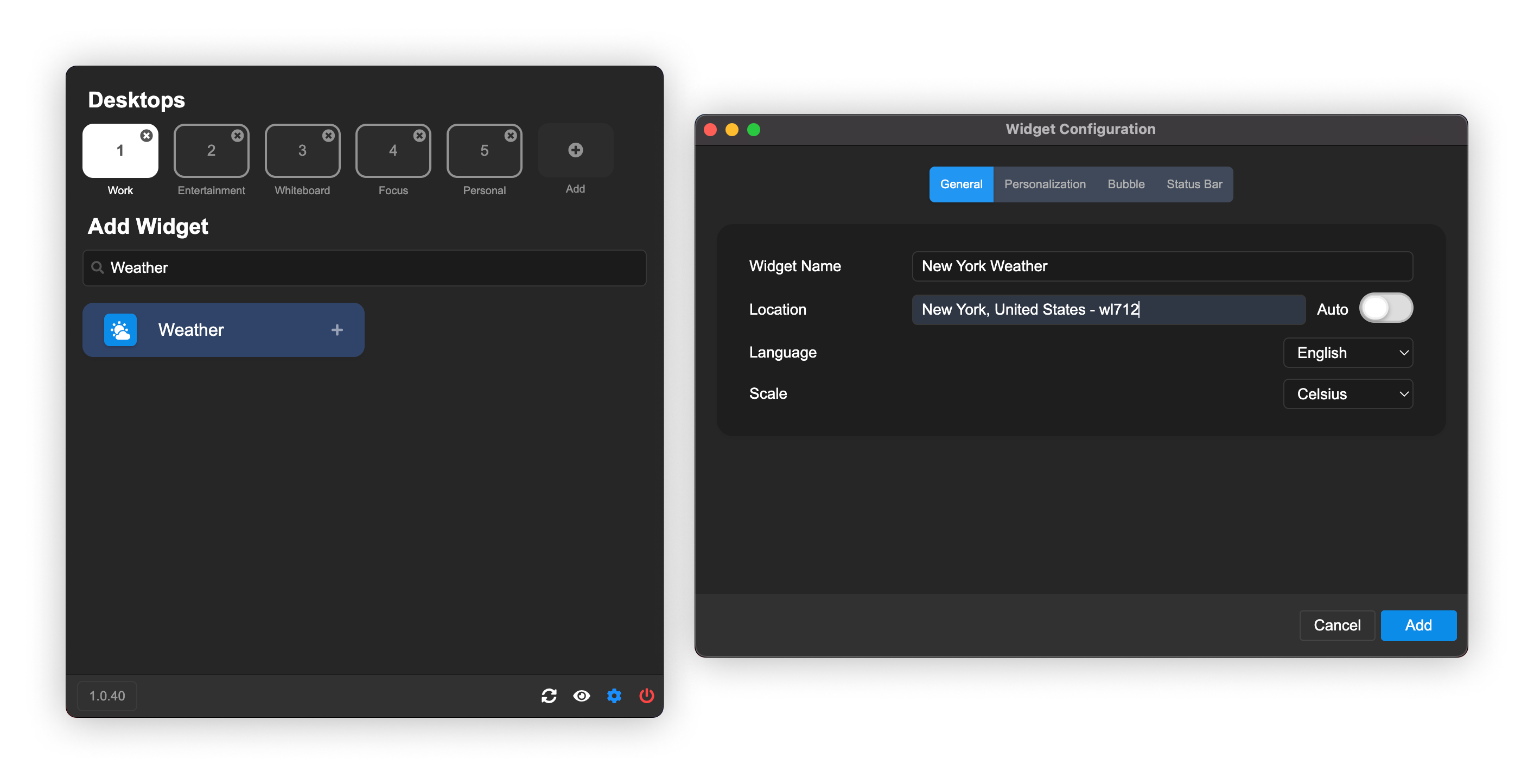
Task: Select the Focus desktop thumbnail
Action: coord(393,151)
